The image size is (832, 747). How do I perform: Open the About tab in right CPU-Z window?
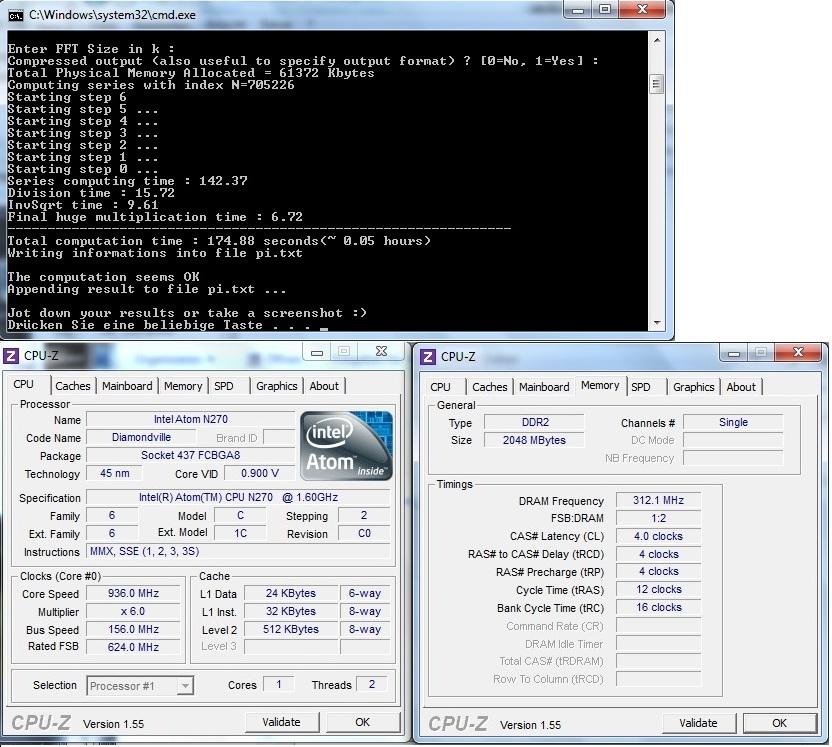[x=741, y=387]
